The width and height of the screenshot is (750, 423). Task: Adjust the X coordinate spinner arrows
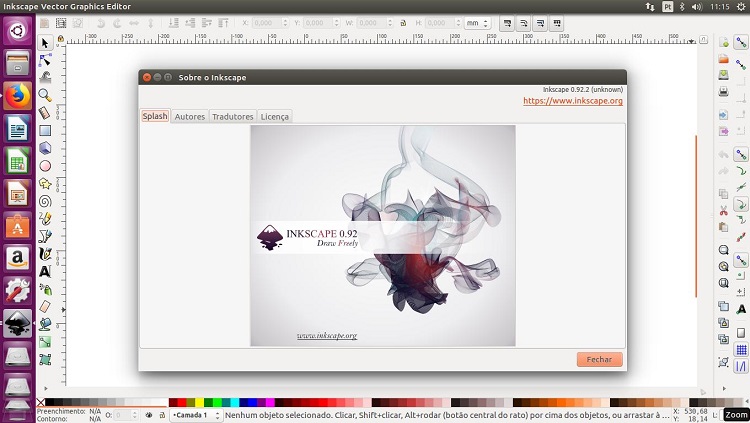(285, 23)
